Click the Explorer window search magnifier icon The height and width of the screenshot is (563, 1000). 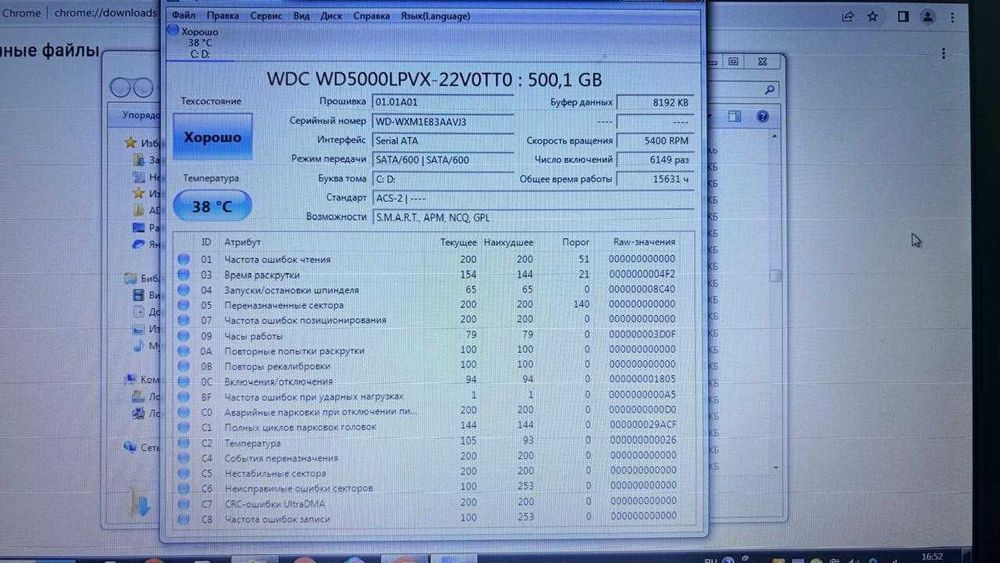[770, 90]
